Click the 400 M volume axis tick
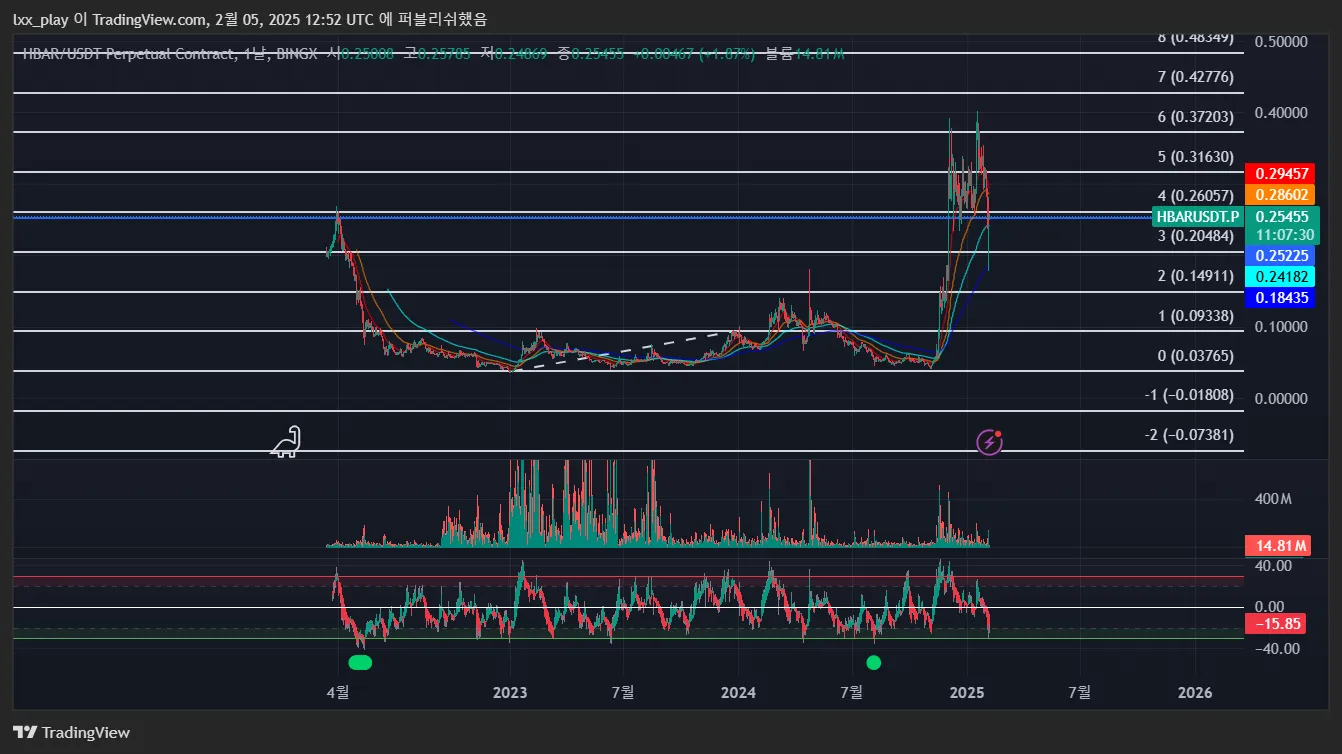This screenshot has width=1342, height=754. (1273, 499)
